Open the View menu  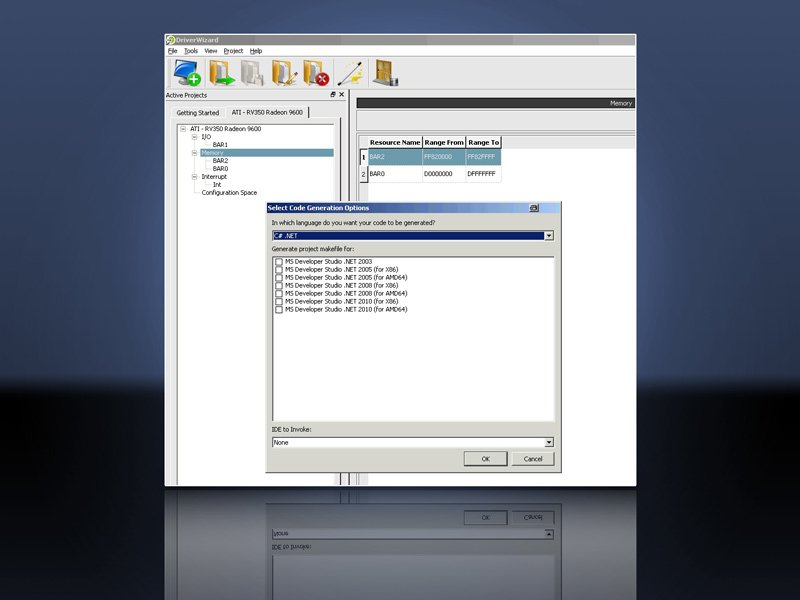pos(211,51)
